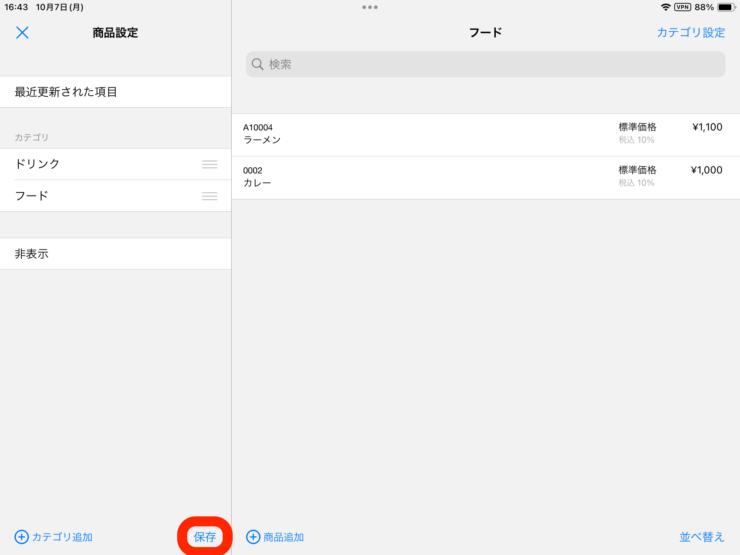The image size is (740, 555).
Task: Click the フード header title
Action: pyautogui.click(x=485, y=33)
